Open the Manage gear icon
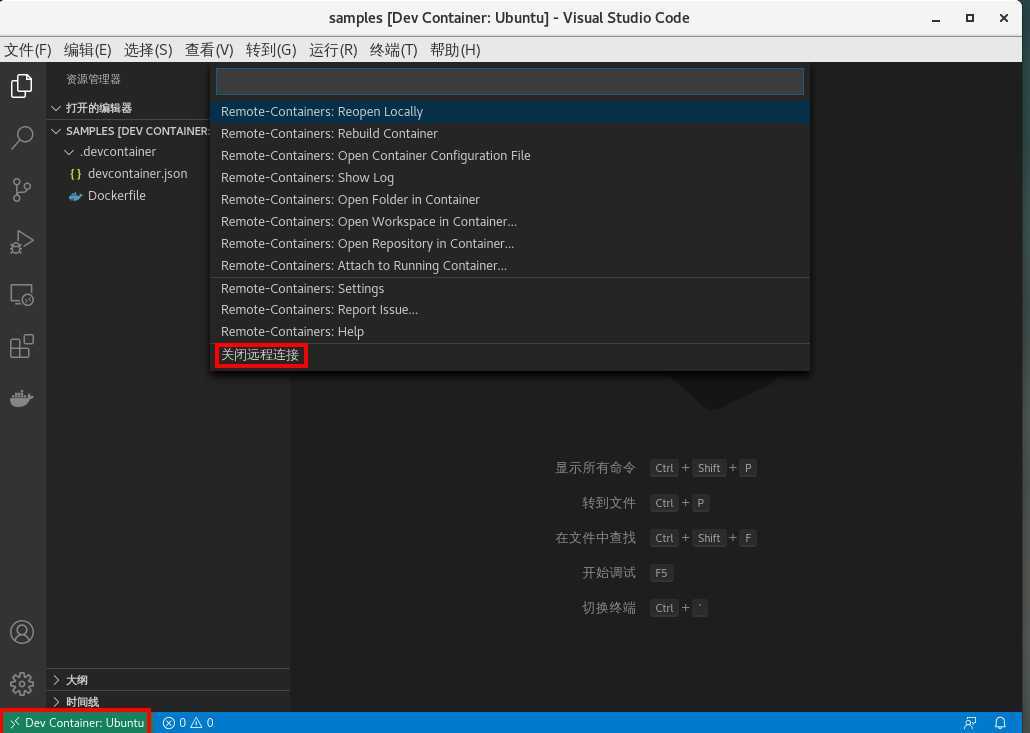The width and height of the screenshot is (1030, 733). tap(22, 684)
